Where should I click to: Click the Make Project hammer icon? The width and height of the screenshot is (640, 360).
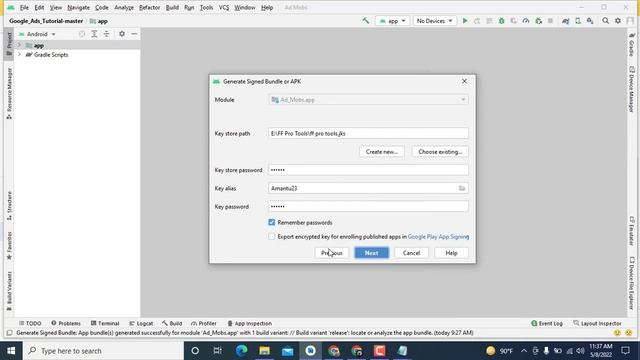[x=366, y=20]
